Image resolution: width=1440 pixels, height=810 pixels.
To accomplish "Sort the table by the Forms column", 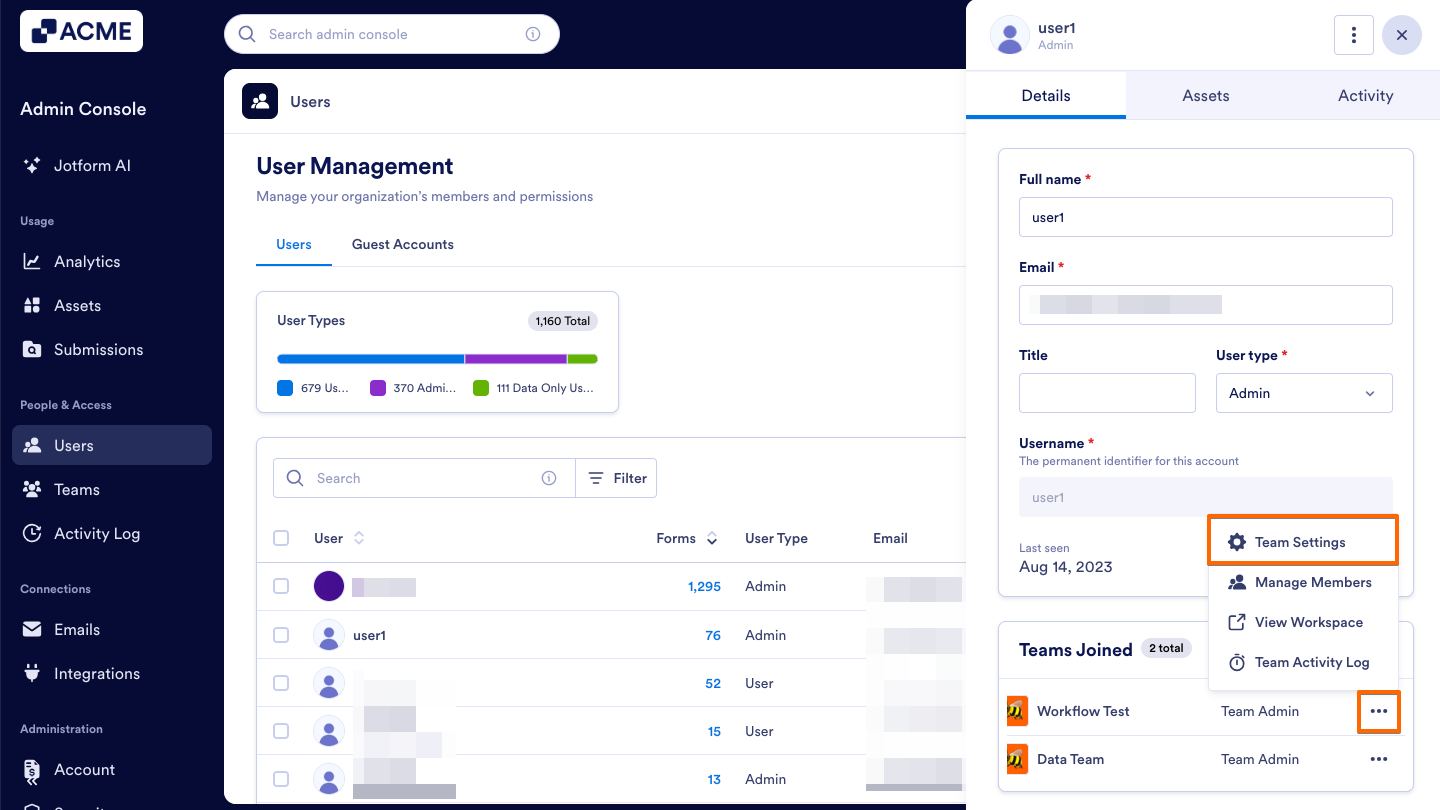I will coord(710,538).
